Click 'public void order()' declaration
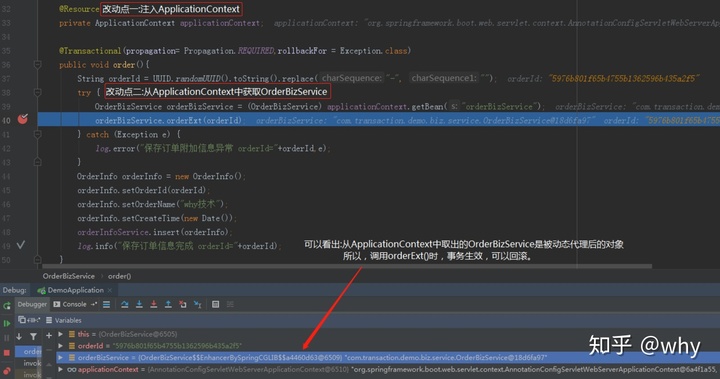 pyautogui.click(x=104, y=65)
